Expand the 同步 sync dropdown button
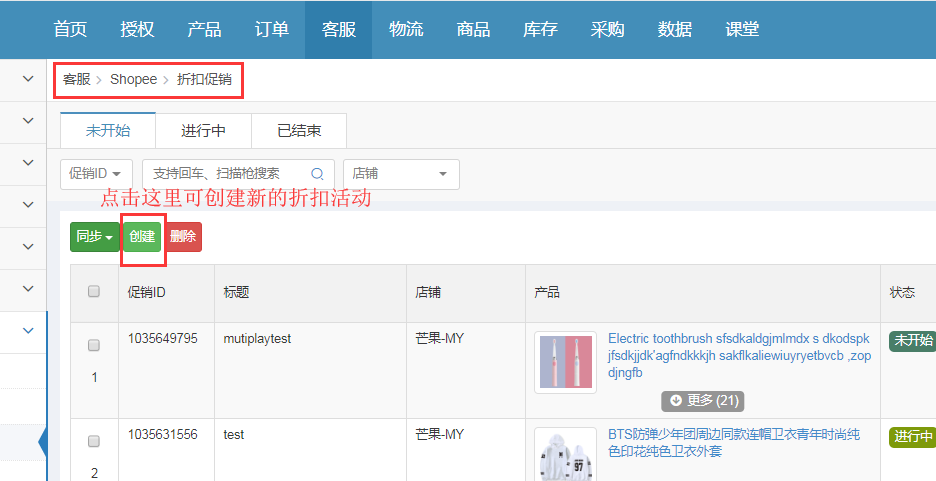Image resolution: width=936 pixels, height=481 pixels. pos(94,237)
